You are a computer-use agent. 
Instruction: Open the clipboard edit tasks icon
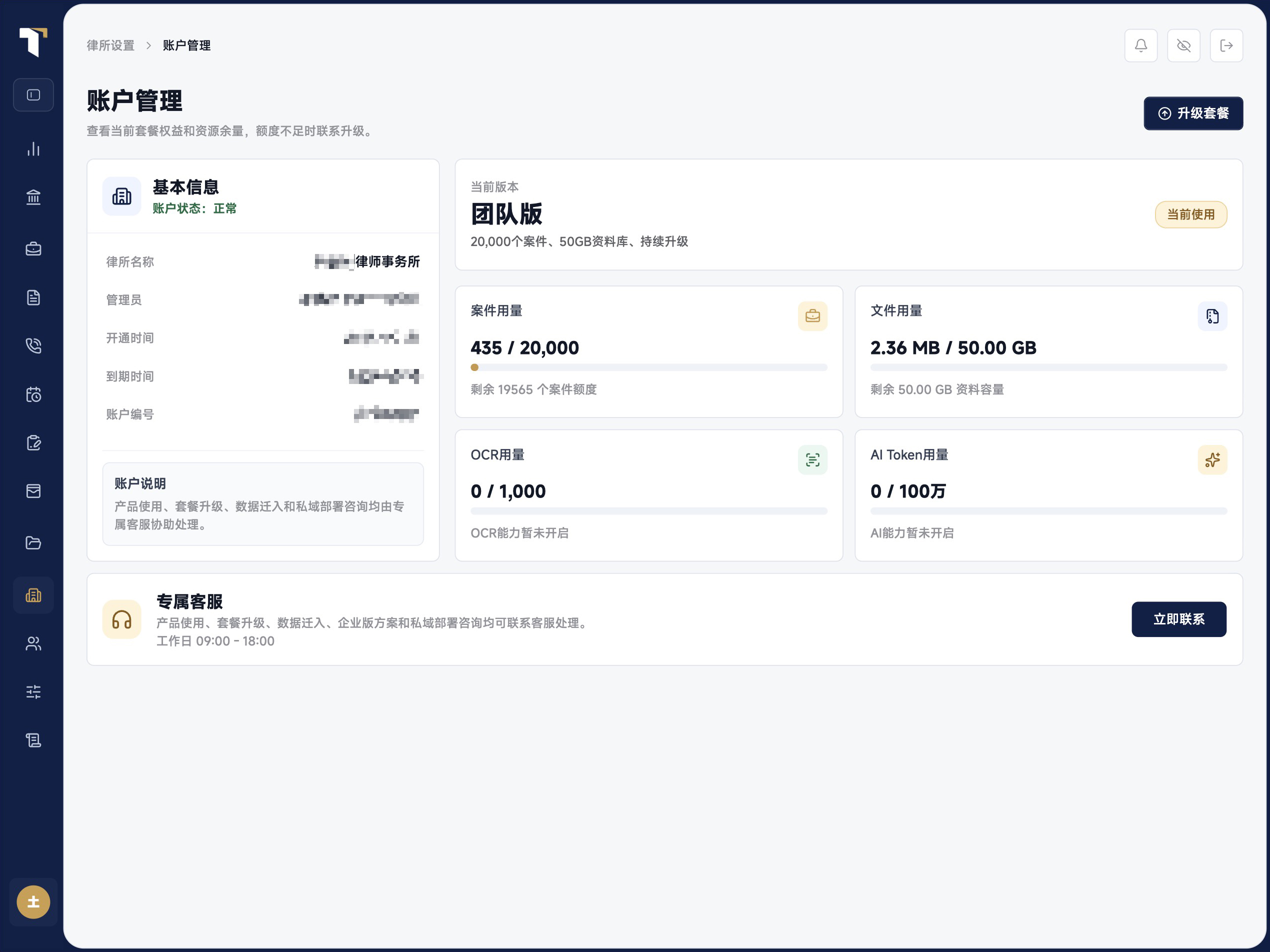(33, 442)
